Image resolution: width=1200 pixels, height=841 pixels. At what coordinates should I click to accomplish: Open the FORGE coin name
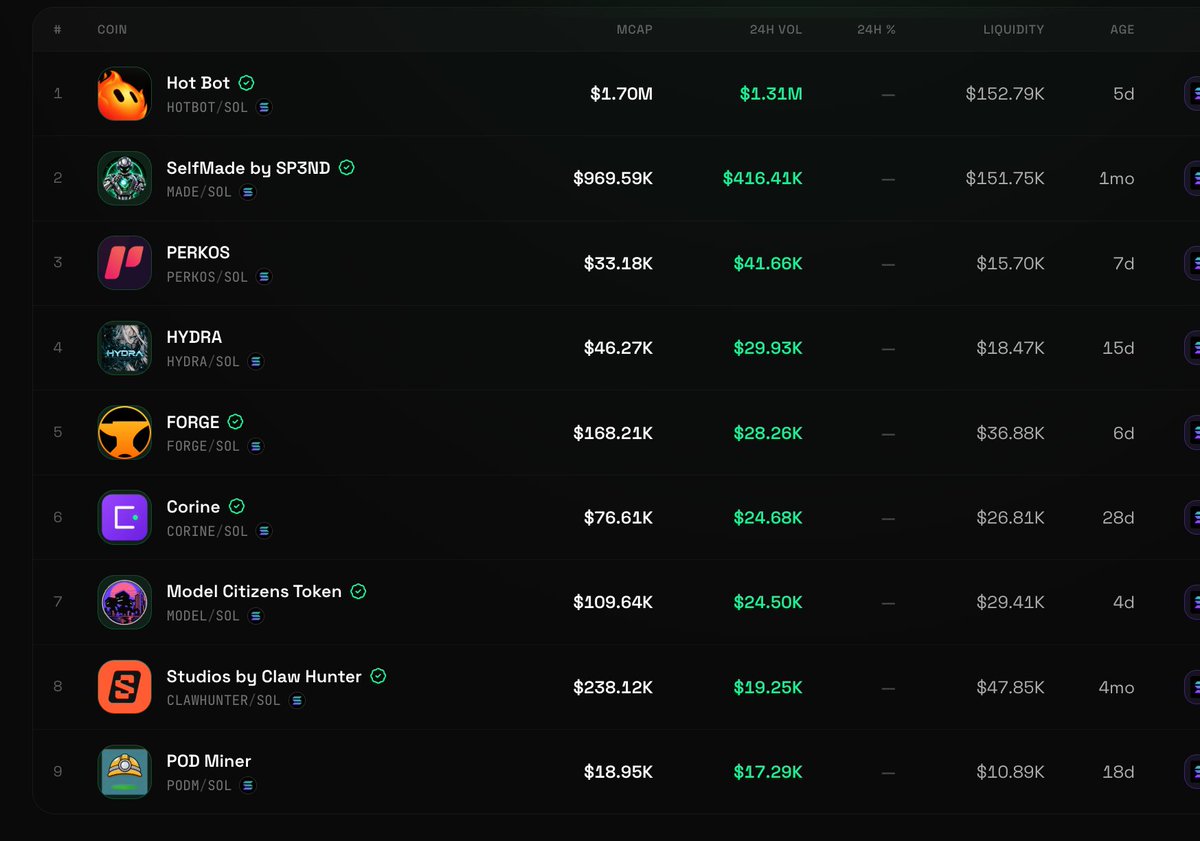click(x=193, y=422)
